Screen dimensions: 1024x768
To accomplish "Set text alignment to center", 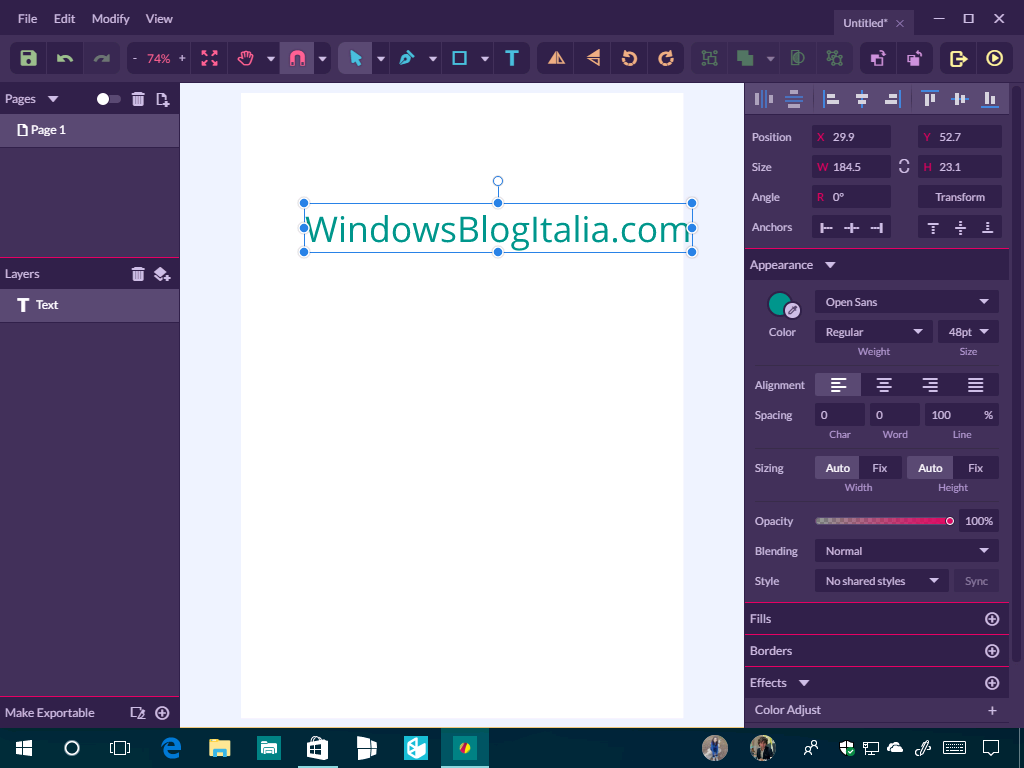I will [884, 385].
